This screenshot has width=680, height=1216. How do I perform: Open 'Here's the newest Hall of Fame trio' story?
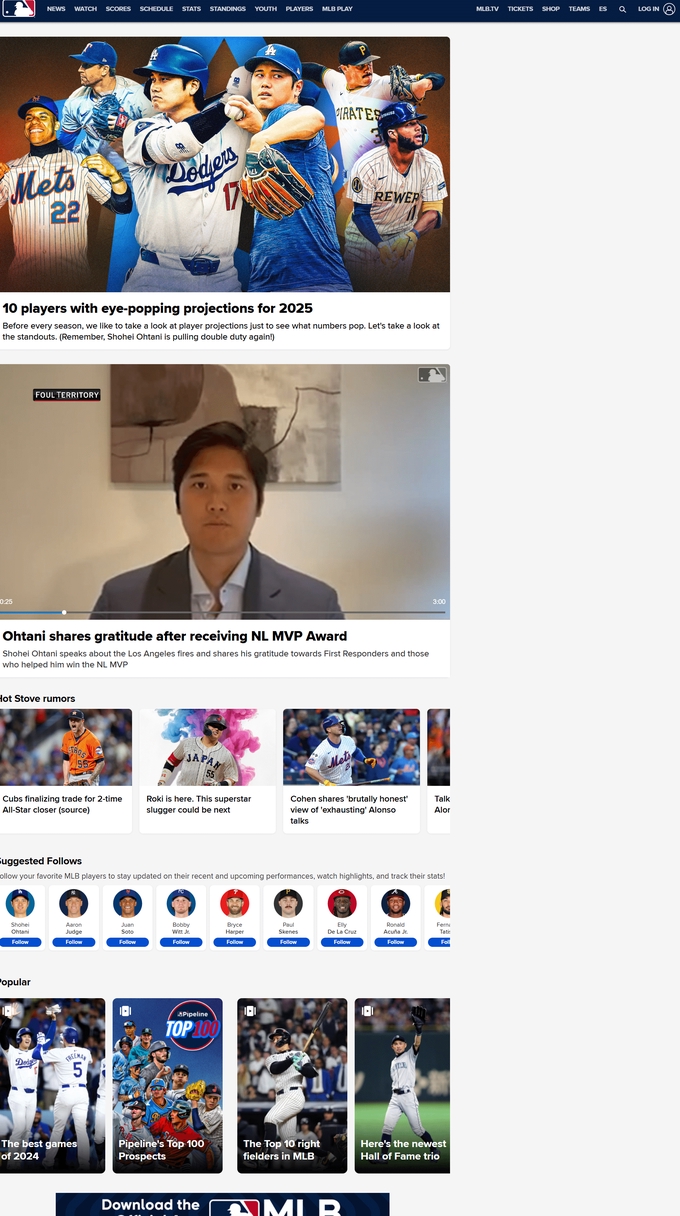[x=402, y=1085]
